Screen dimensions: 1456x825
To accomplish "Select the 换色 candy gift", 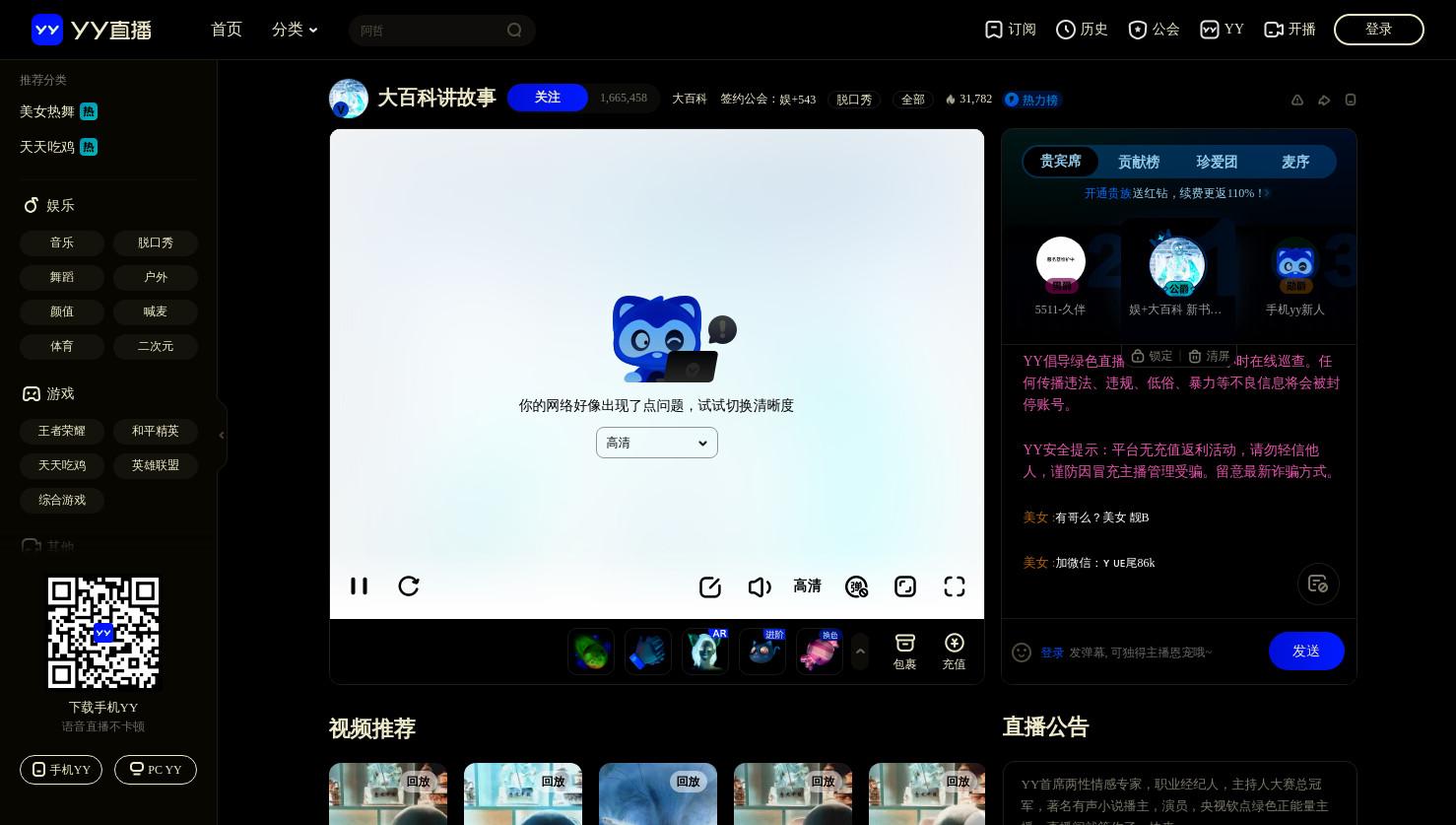I will (x=820, y=652).
